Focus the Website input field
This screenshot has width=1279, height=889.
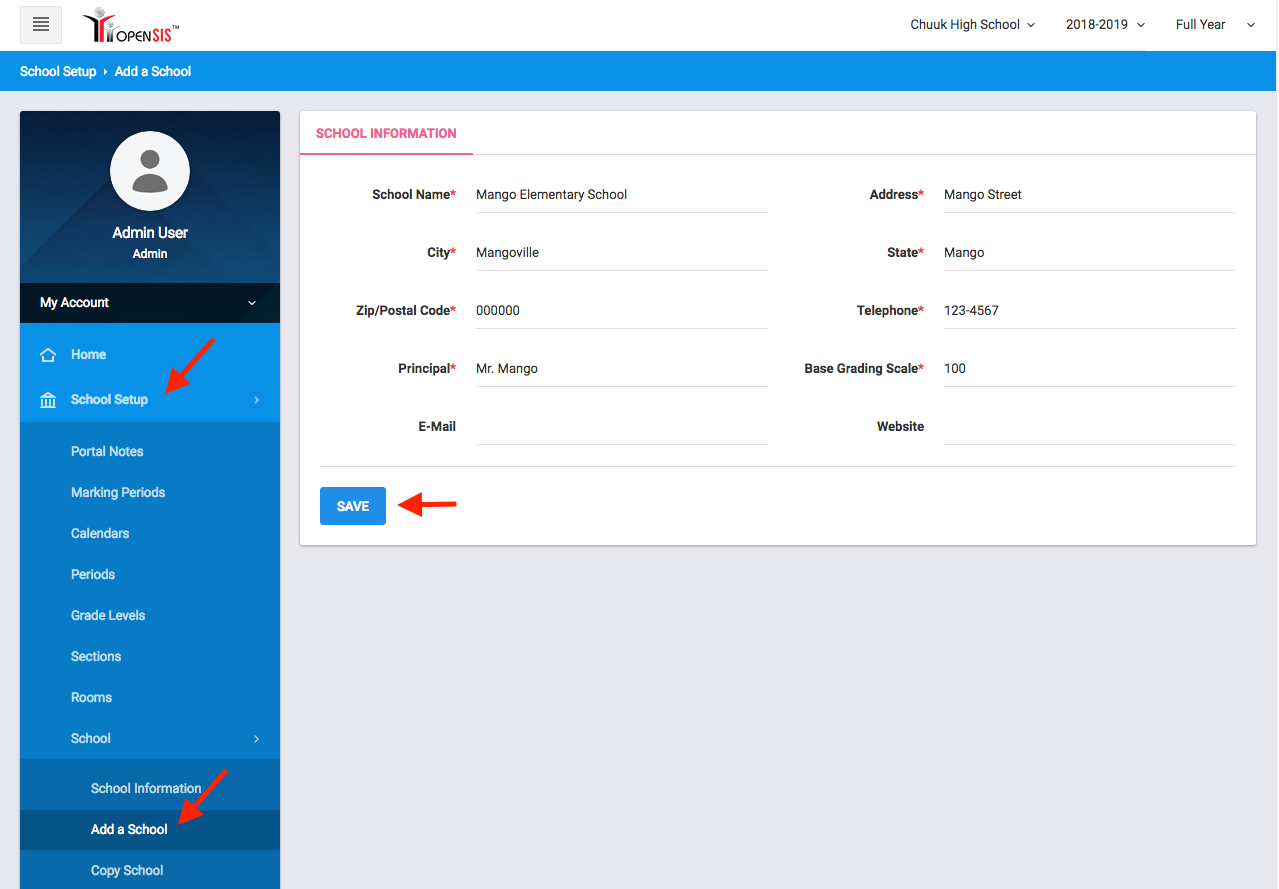click(1088, 427)
